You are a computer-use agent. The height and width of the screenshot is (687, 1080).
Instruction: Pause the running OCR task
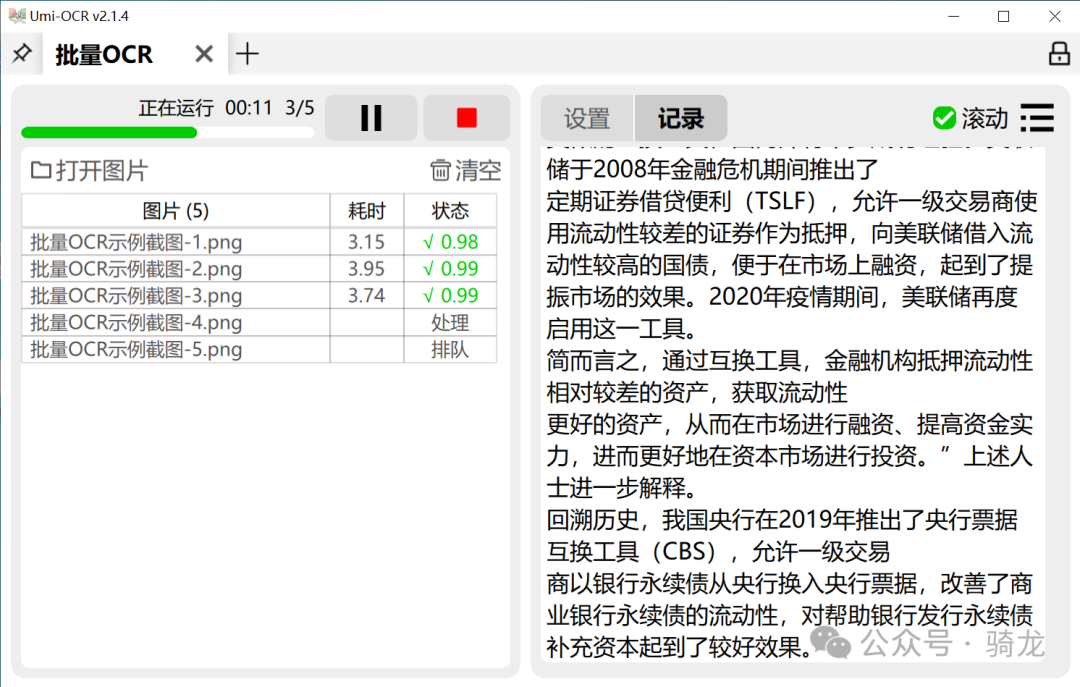[x=371, y=118]
